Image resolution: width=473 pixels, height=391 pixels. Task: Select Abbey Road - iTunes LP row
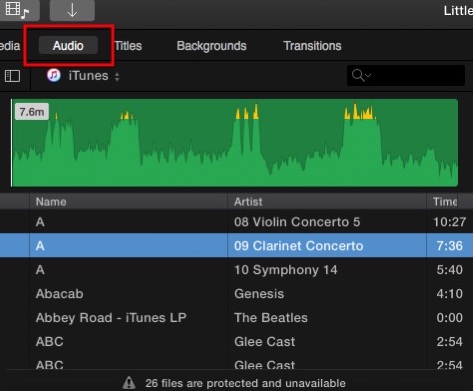(236, 318)
